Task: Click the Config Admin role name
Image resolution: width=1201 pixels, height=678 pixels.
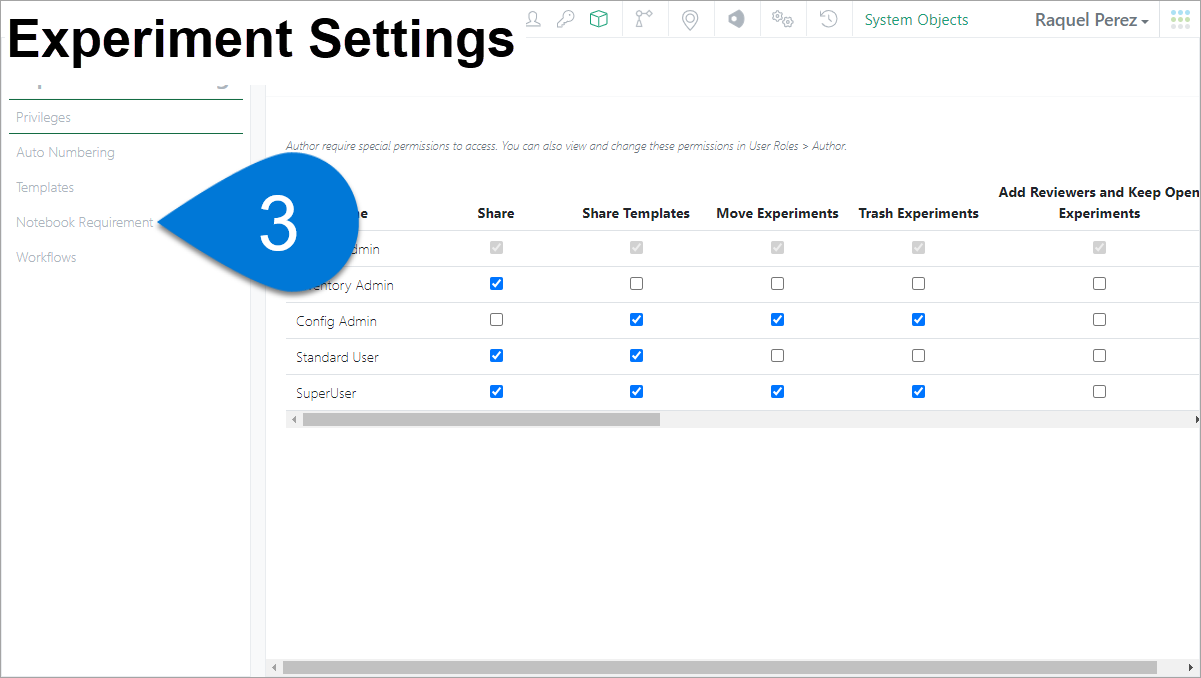Action: pos(336,321)
